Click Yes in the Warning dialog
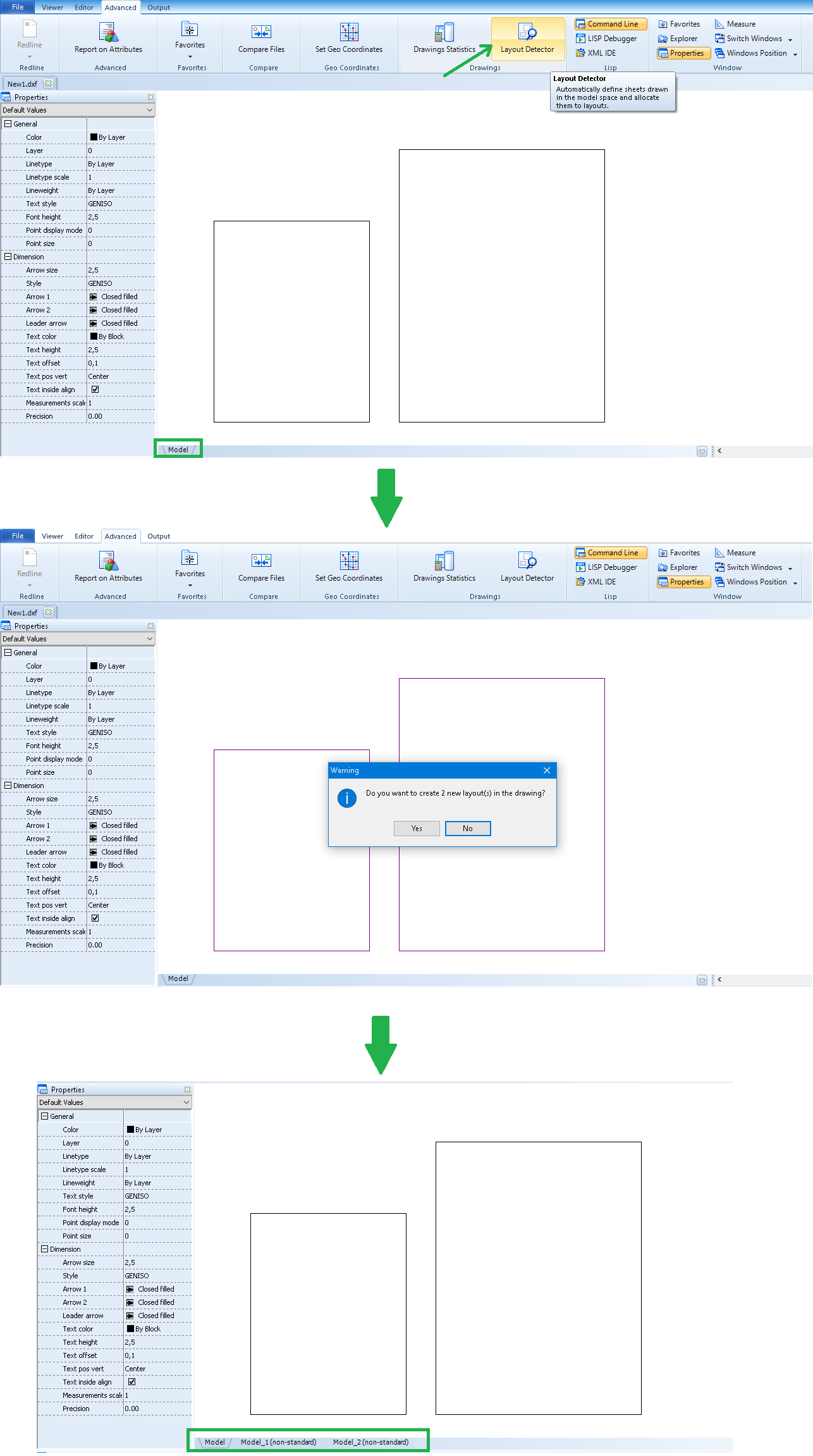Image resolution: width=813 pixels, height=1456 pixels. point(417,829)
